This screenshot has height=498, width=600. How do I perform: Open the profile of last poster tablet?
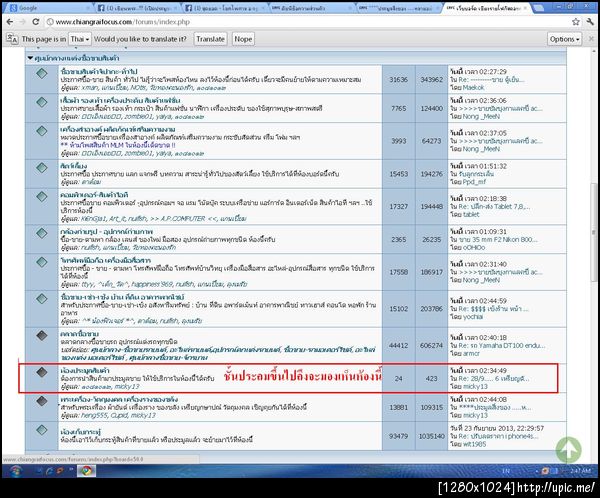coord(471,214)
